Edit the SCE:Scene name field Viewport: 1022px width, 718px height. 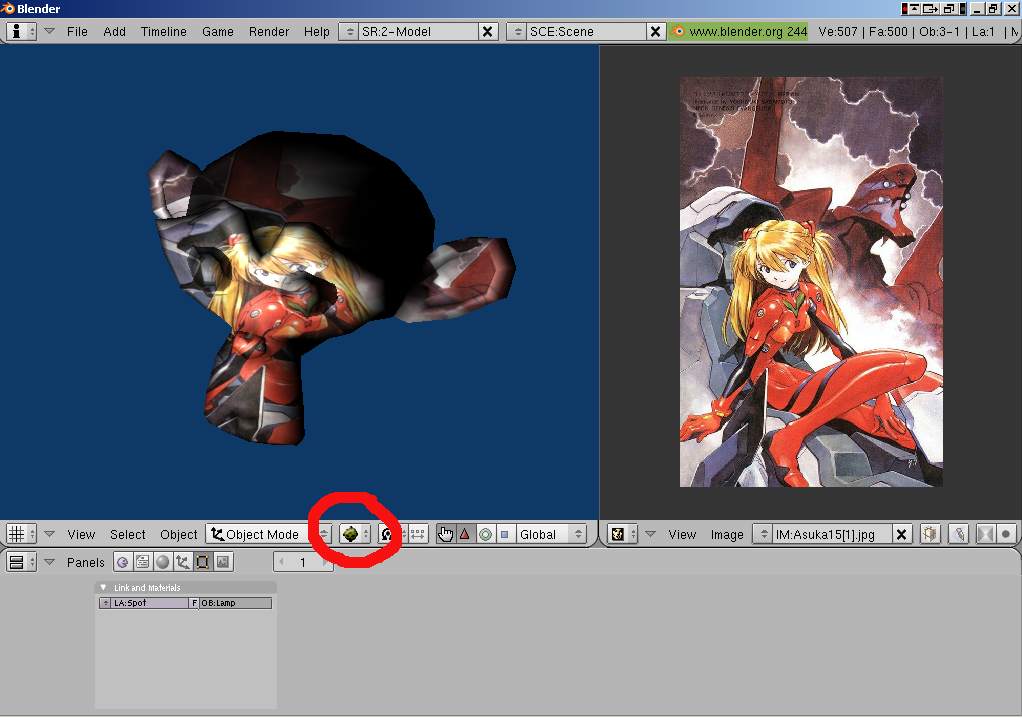pyautogui.click(x=585, y=31)
